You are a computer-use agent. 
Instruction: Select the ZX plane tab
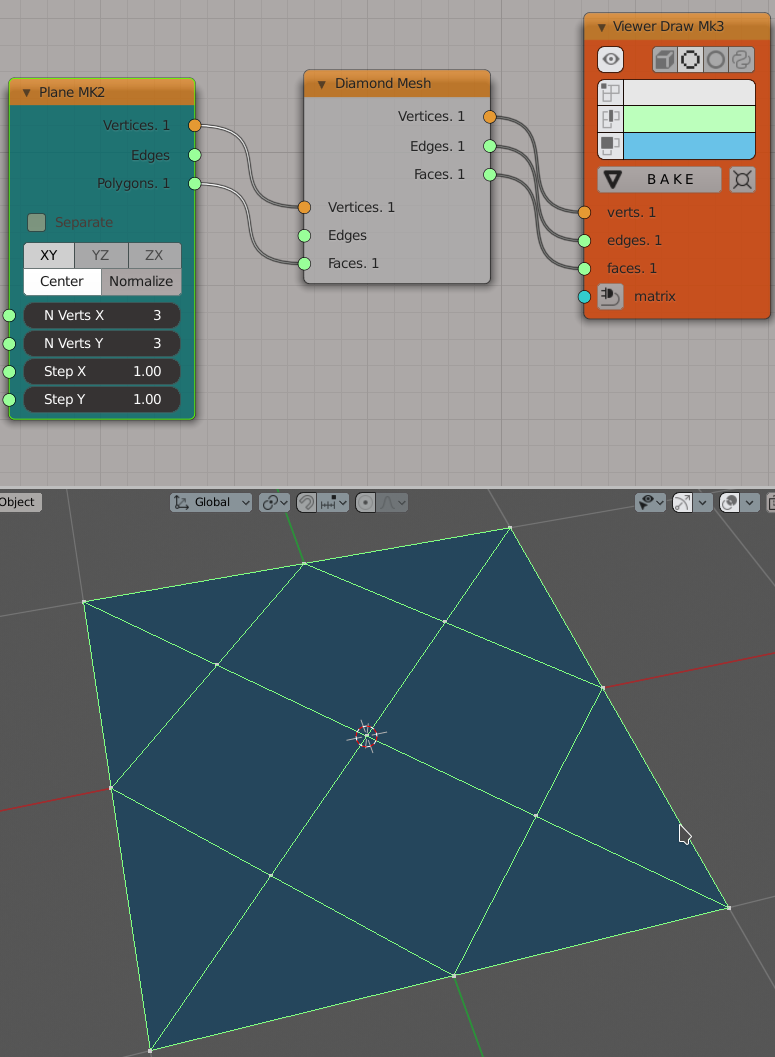click(154, 255)
